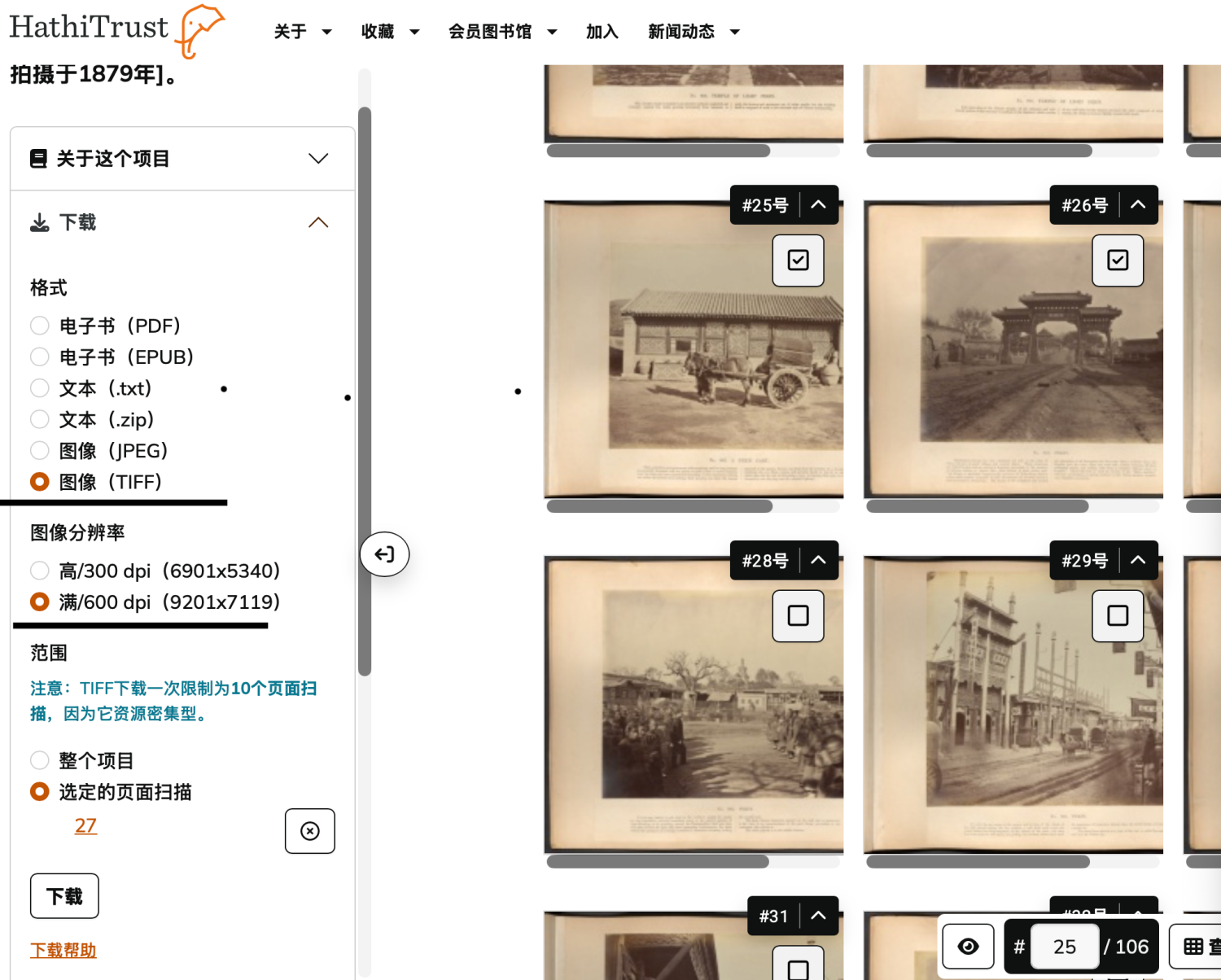
Task: Check the page #28 selection checkbox
Action: (x=798, y=616)
